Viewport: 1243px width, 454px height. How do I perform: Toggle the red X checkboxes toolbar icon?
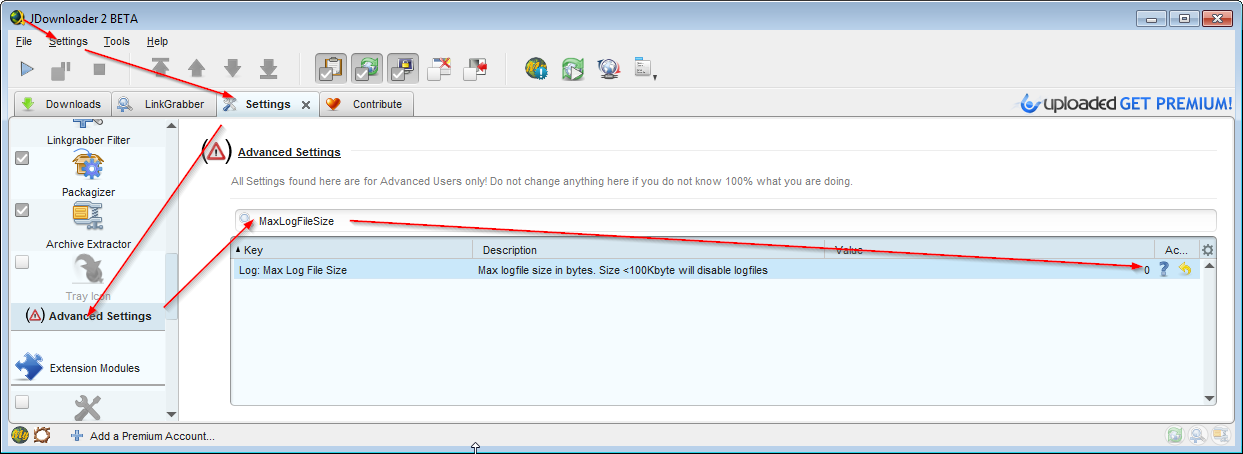440,68
